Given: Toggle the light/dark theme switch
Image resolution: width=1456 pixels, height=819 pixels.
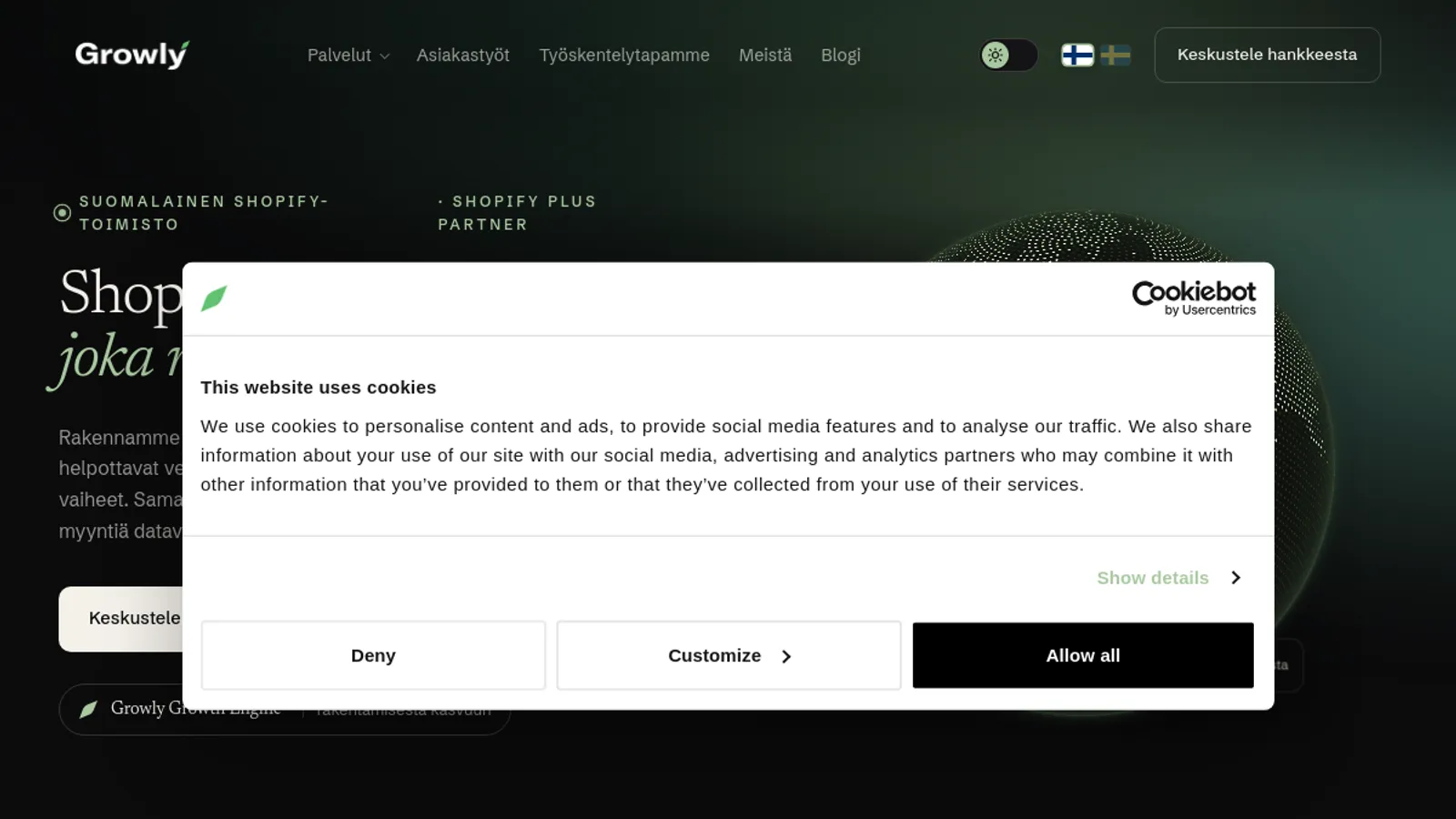Looking at the screenshot, I should [1009, 56].
